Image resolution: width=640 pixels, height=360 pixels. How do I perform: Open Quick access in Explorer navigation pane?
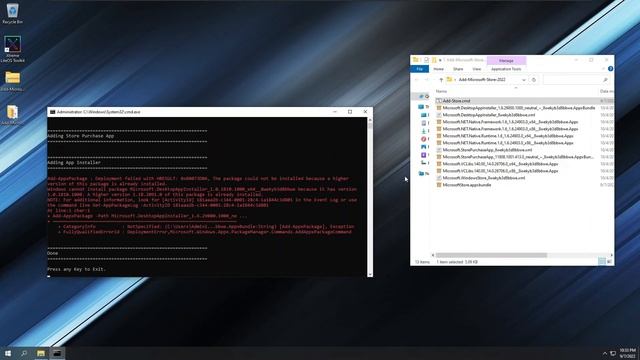click(424, 96)
